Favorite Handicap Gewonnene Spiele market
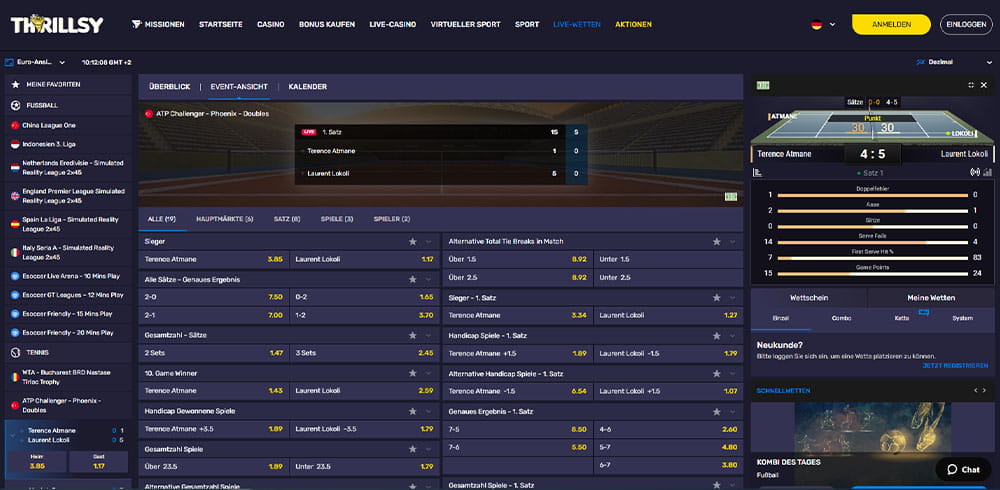Image resolution: width=1000 pixels, height=490 pixels. (413, 412)
